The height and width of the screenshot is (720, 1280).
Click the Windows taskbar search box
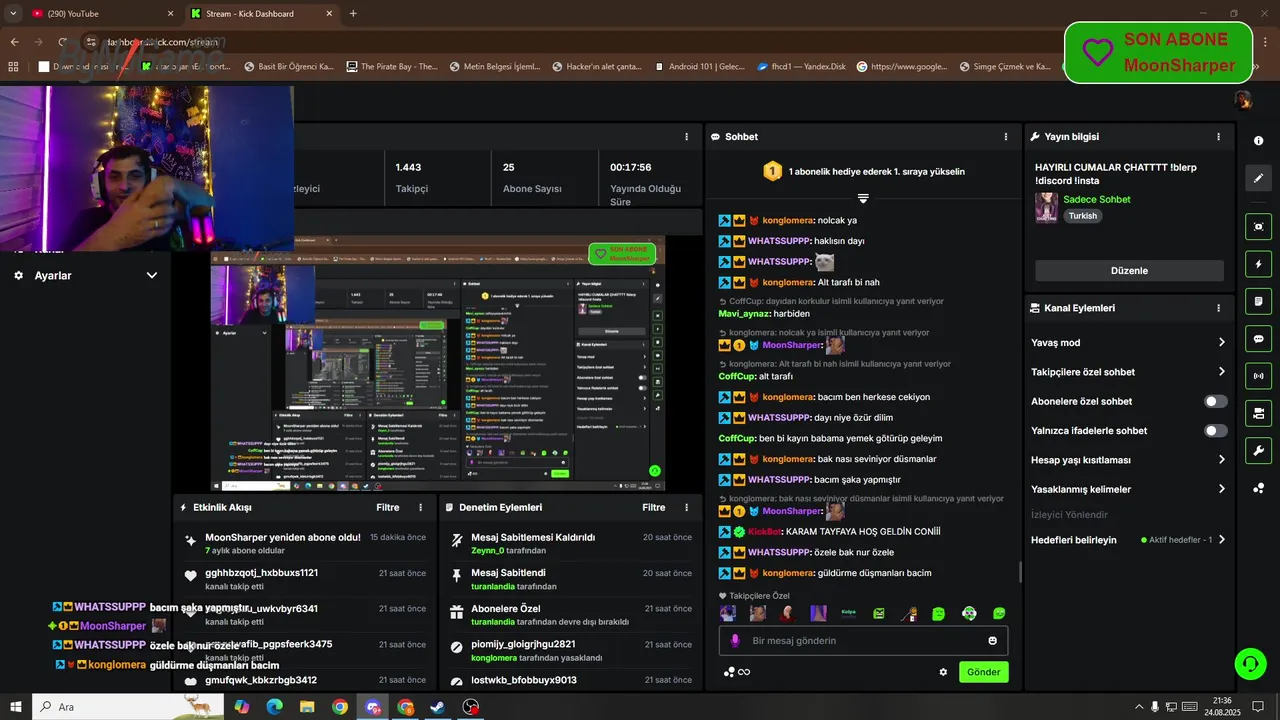[127, 707]
